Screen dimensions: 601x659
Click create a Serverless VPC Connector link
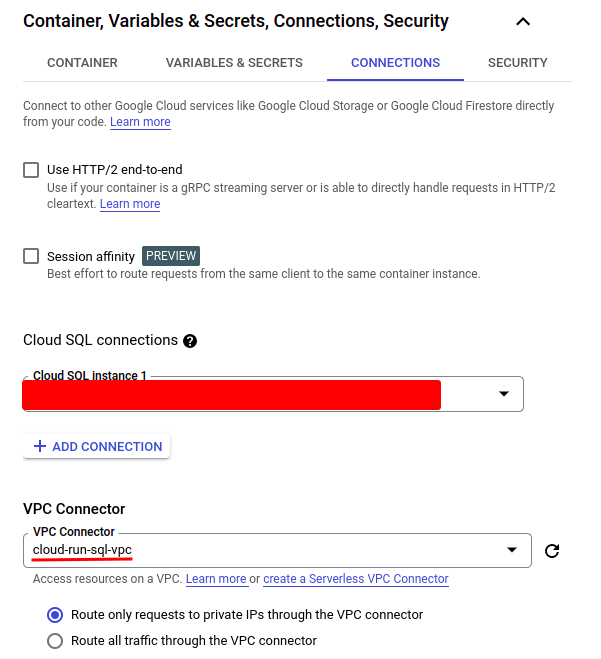[x=355, y=579]
